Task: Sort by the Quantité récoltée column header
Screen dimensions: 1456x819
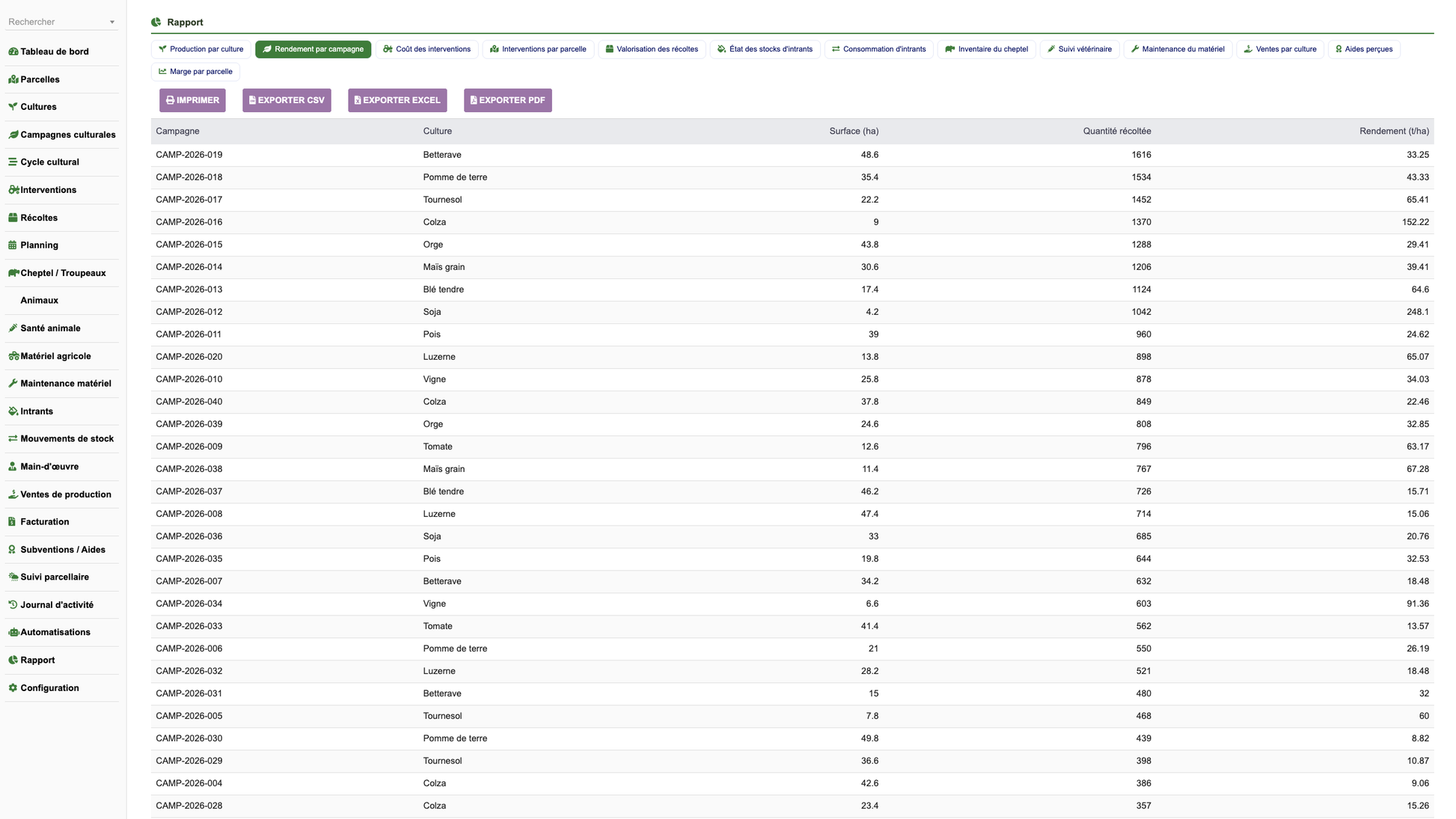Action: coord(1117,132)
